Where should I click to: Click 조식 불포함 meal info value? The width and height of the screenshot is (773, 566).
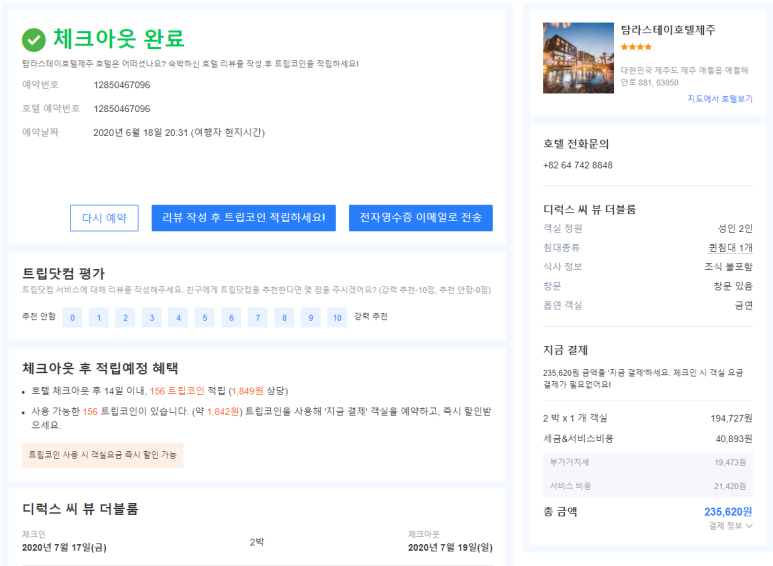(728, 267)
